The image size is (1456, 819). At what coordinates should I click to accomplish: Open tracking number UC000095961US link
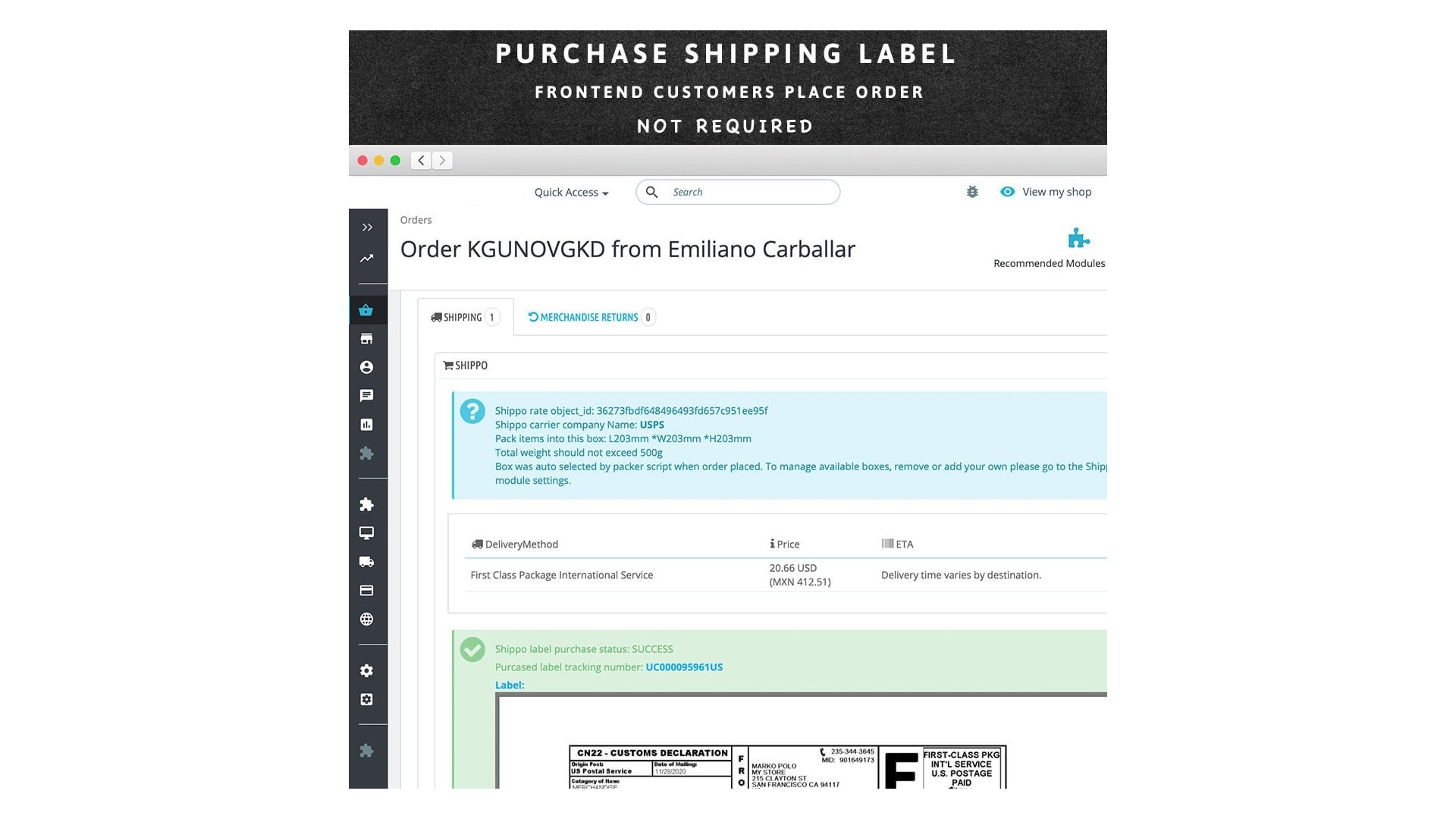(x=684, y=667)
